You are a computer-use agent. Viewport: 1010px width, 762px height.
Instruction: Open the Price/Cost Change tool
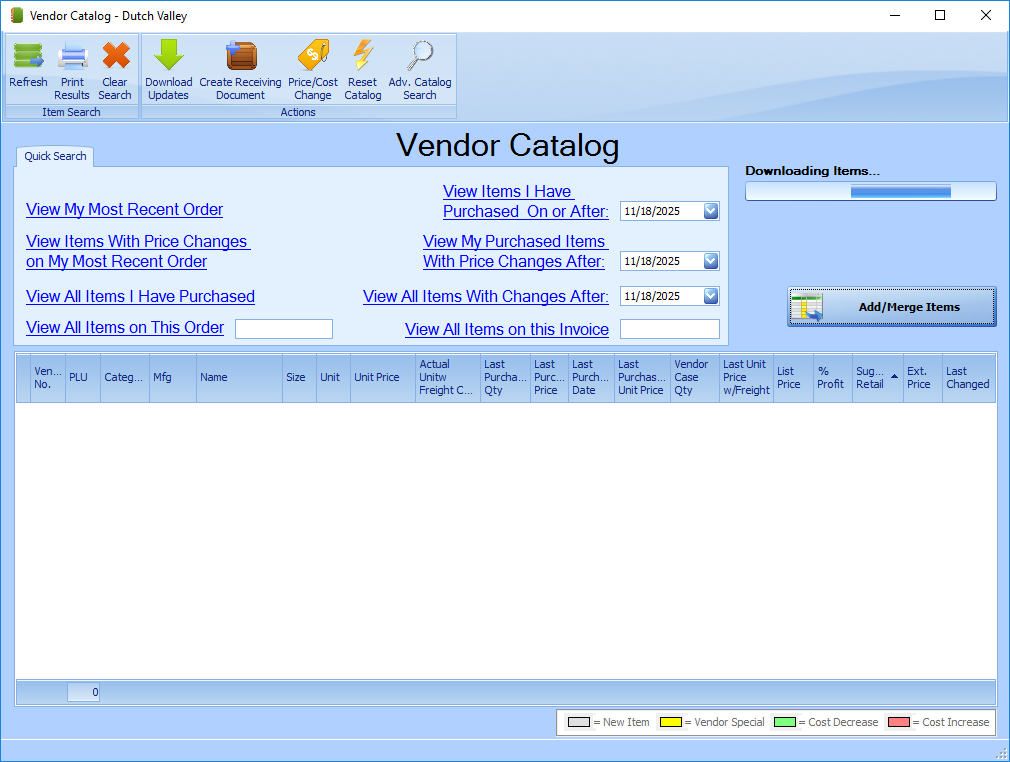tap(313, 58)
